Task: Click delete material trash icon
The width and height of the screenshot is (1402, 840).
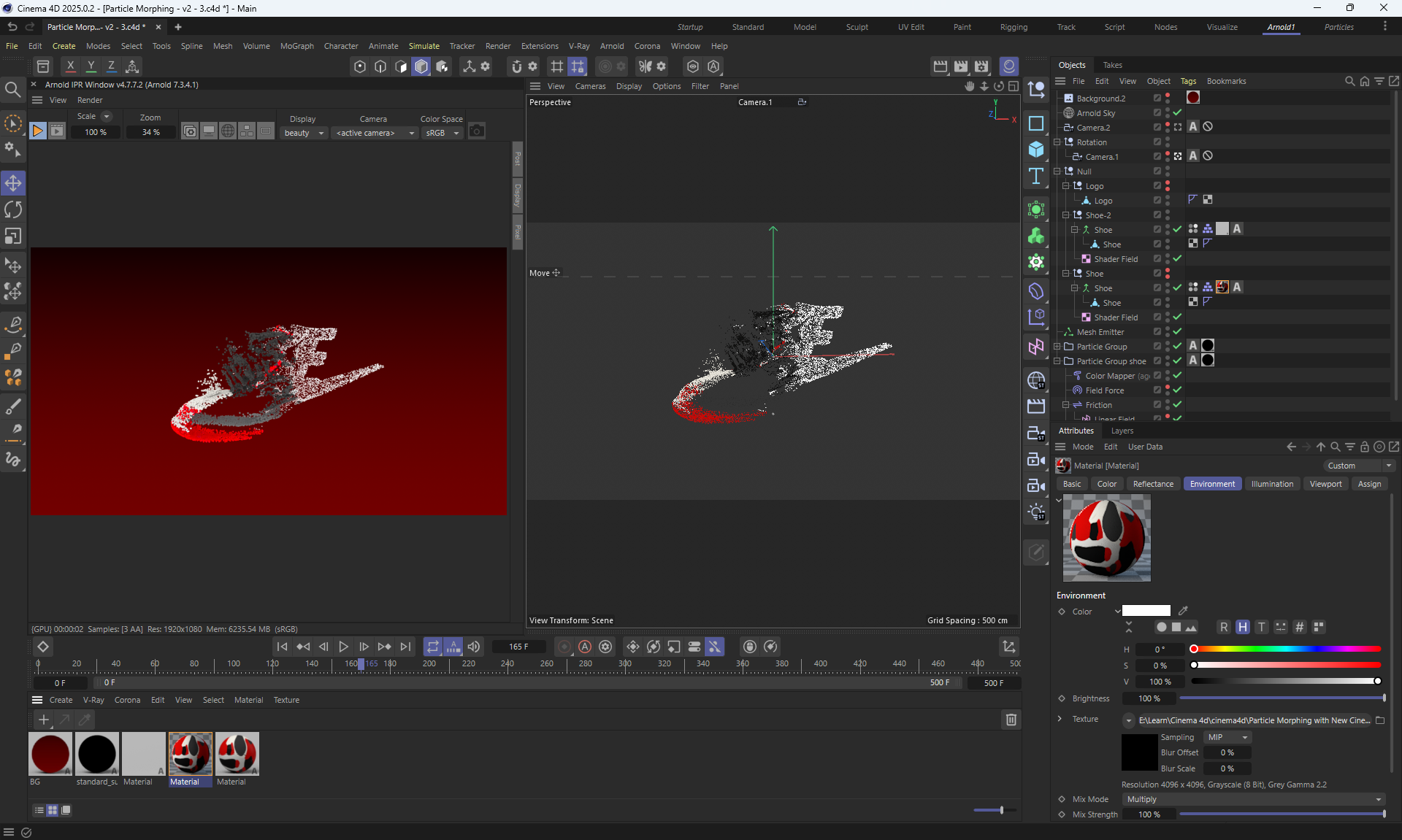Action: (x=1011, y=720)
